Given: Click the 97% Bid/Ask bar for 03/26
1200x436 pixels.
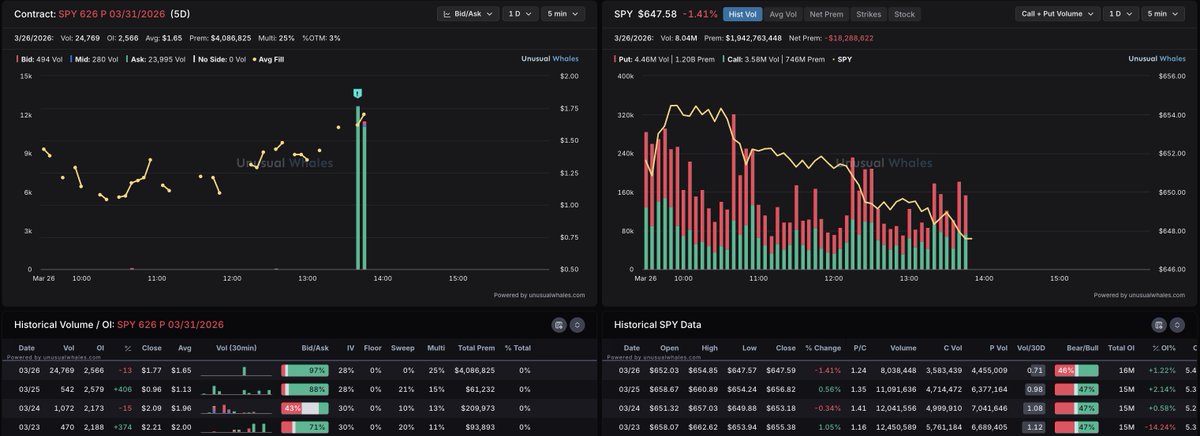Looking at the screenshot, I should coord(304,371).
